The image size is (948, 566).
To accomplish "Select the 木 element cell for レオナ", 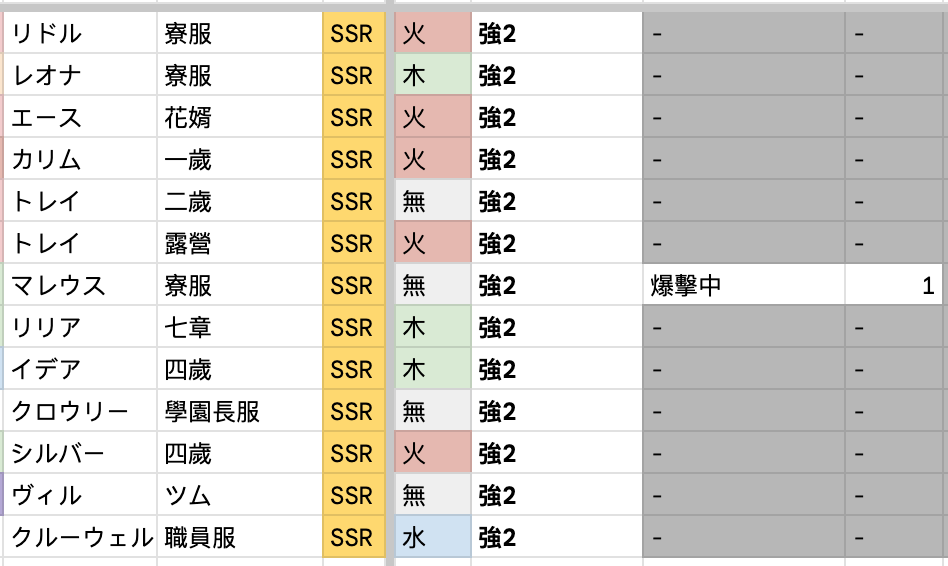I will [433, 75].
